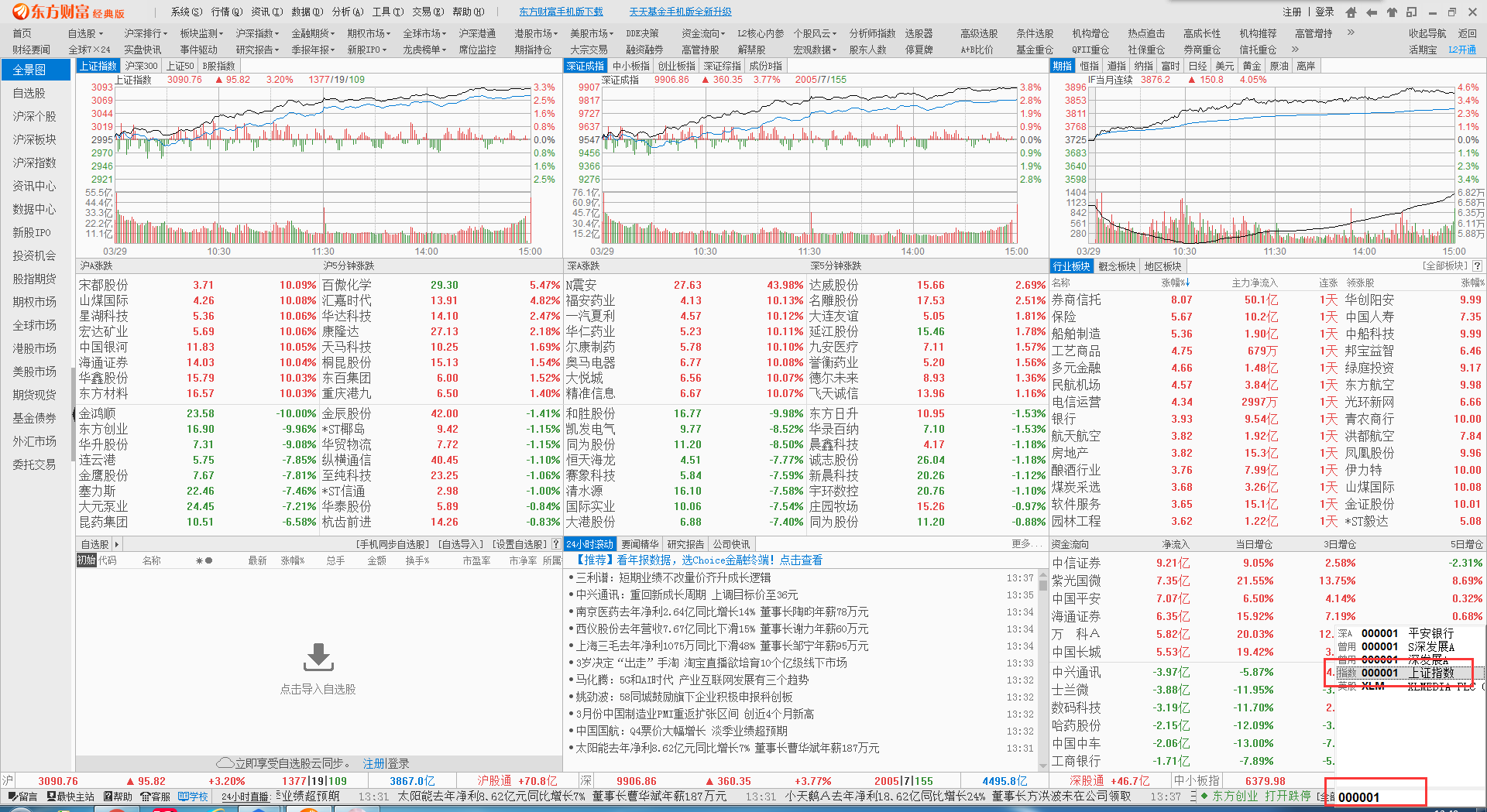Click the double-chevron after 高管增持

[x=1351, y=33]
